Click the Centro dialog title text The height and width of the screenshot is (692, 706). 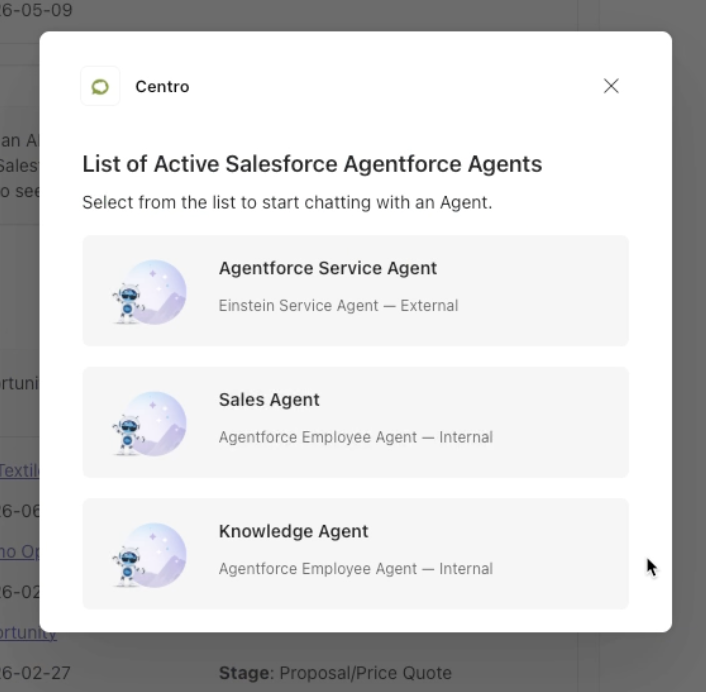(162, 86)
